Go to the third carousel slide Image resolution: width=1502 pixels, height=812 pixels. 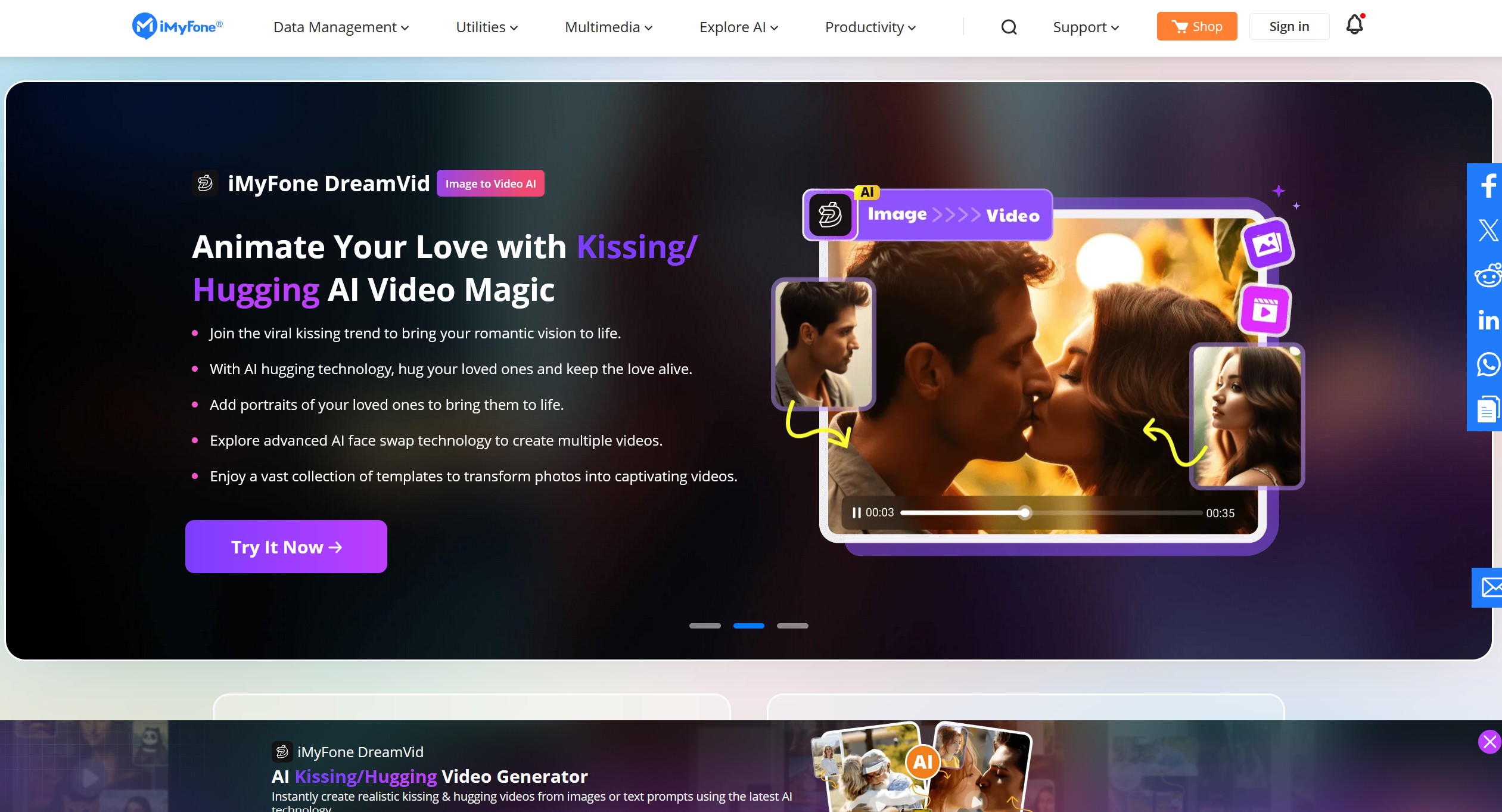tap(792, 626)
